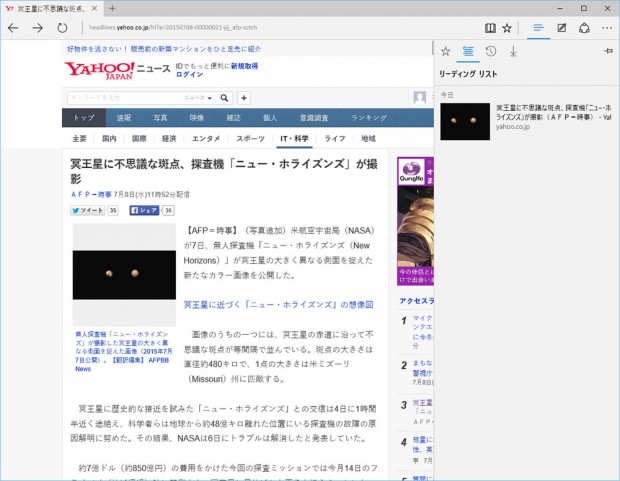Viewport: 620px width, 481px height.
Task: Open ranking item number 3 link
Action: pyautogui.click(x=423, y=407)
